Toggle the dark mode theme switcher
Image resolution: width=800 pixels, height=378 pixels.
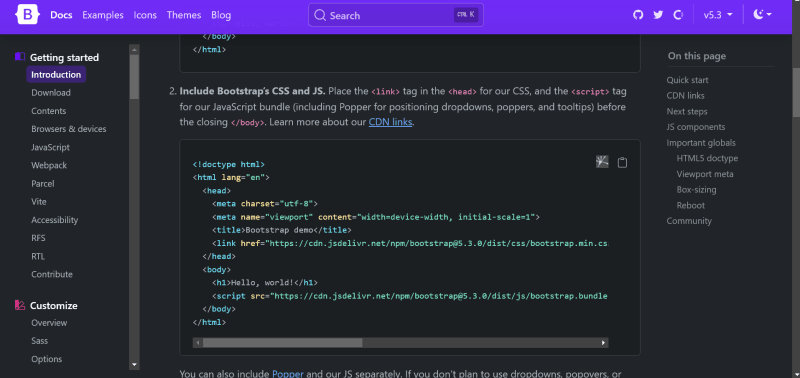point(763,15)
